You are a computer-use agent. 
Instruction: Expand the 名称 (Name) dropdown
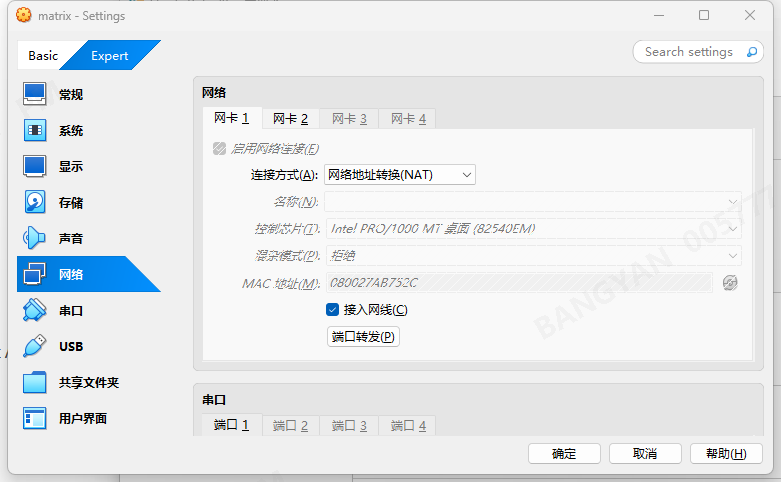point(533,202)
